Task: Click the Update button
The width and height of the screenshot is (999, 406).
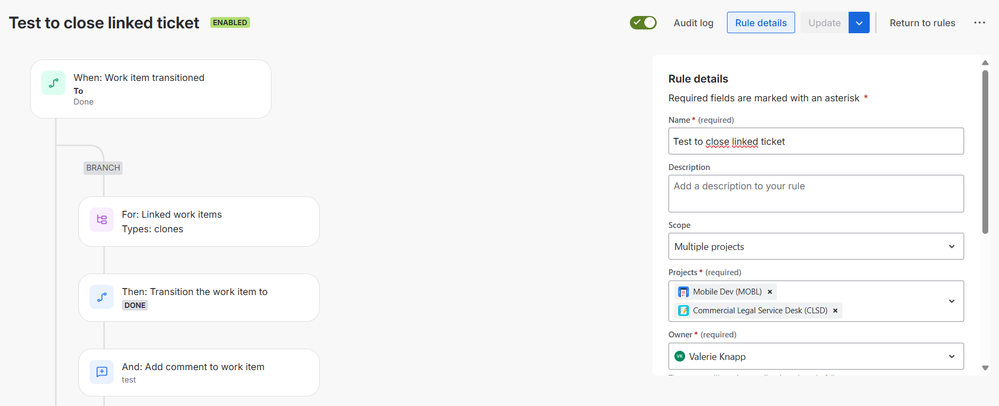Action: pyautogui.click(x=824, y=23)
